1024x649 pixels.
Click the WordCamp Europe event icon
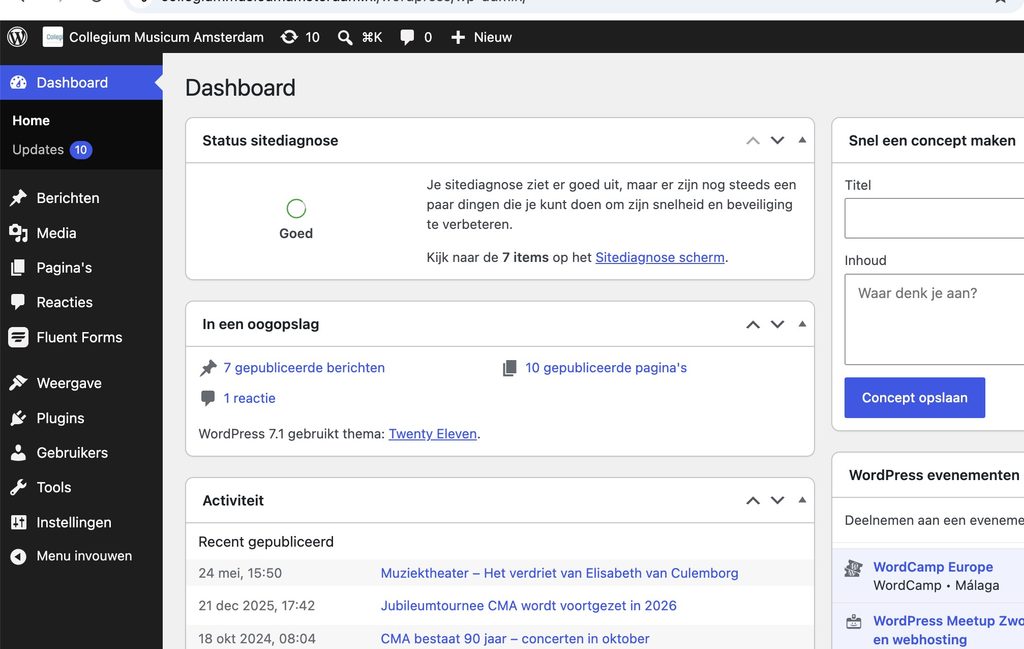click(x=854, y=568)
